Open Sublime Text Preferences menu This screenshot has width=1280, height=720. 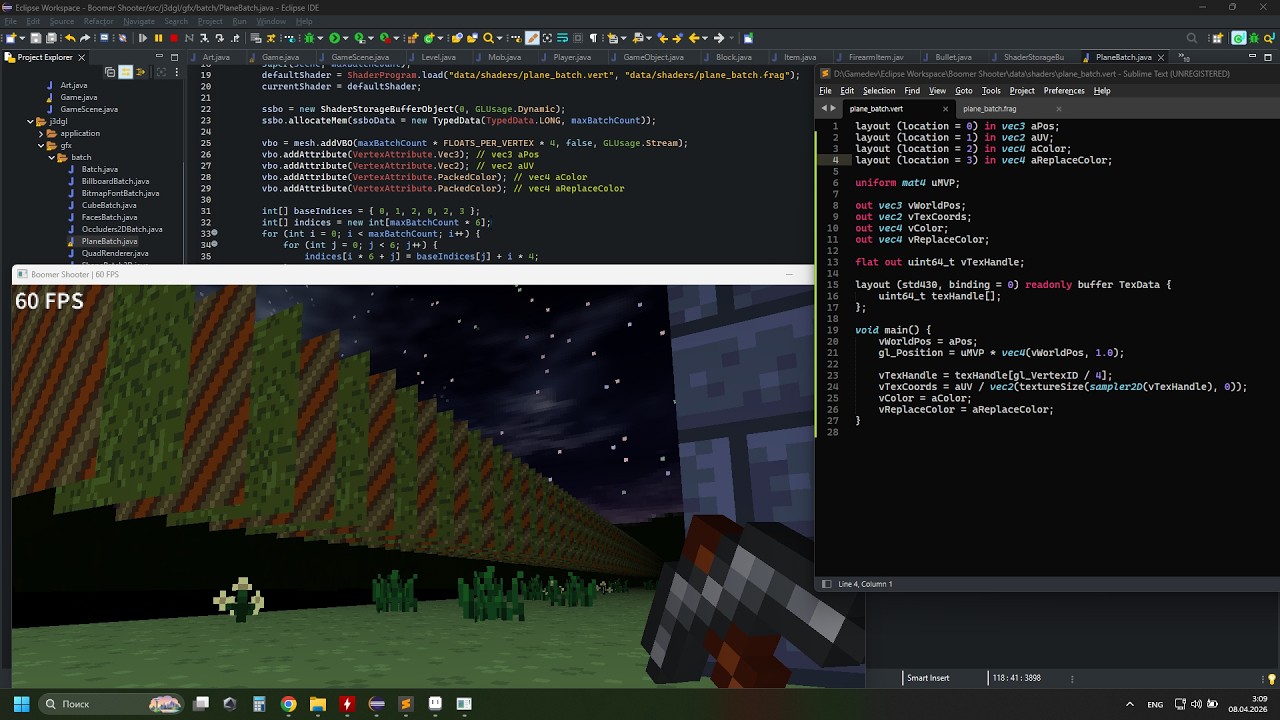1064,91
